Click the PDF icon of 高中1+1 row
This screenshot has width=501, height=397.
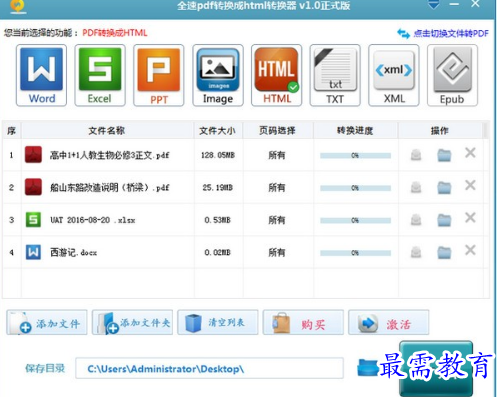(33, 155)
